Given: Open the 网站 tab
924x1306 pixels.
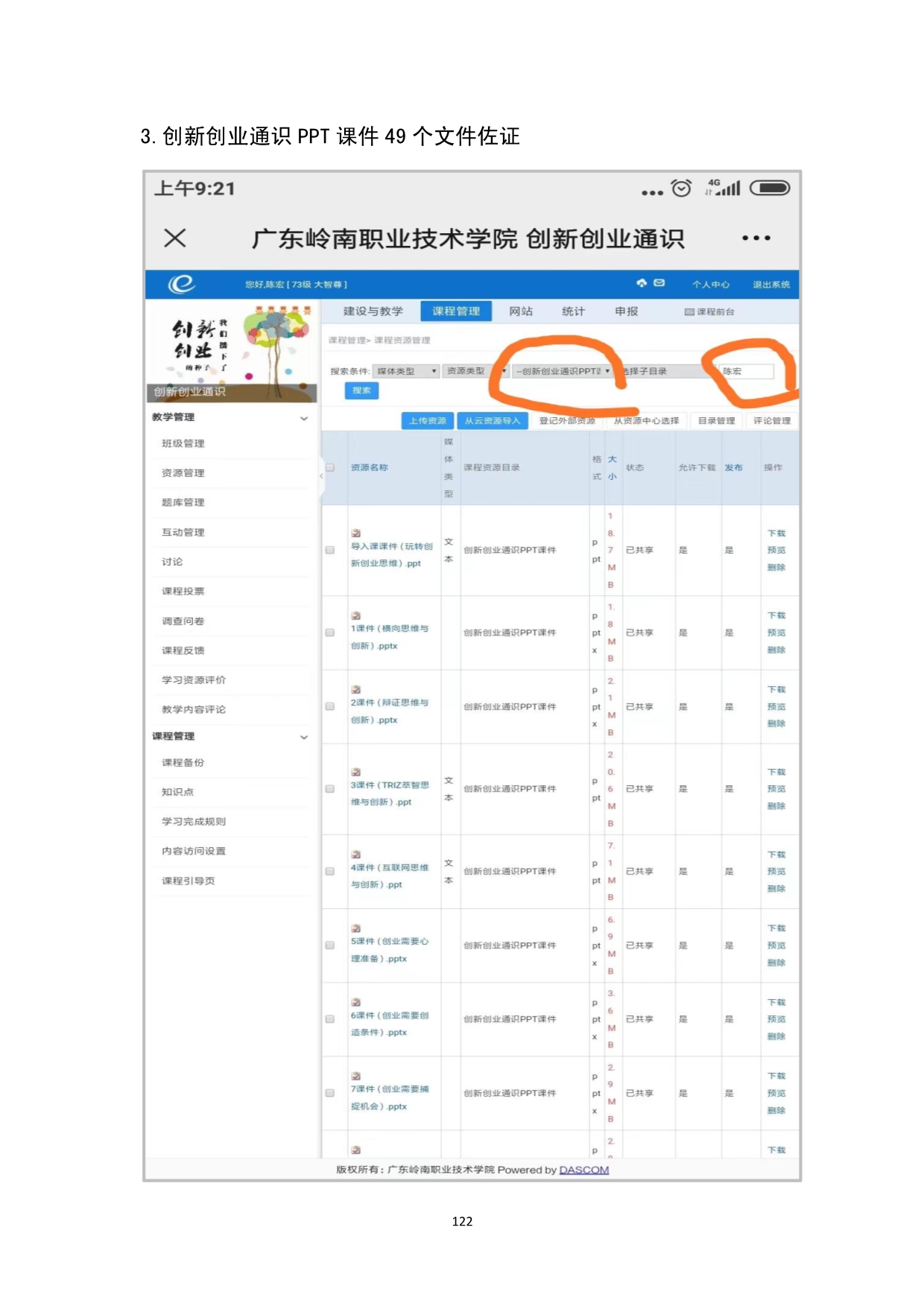Looking at the screenshot, I should pyautogui.click(x=521, y=311).
